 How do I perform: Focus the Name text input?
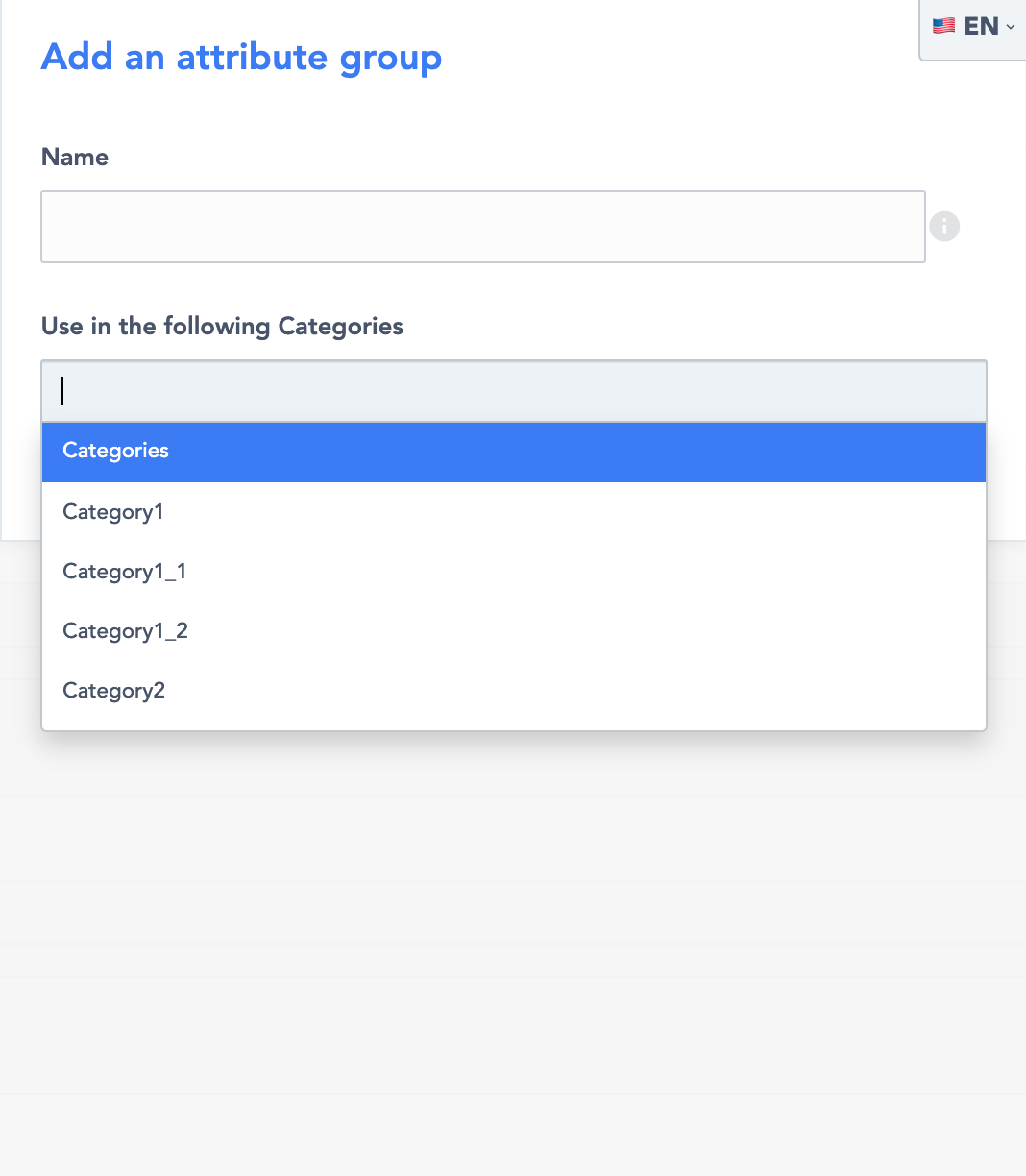[x=482, y=227]
